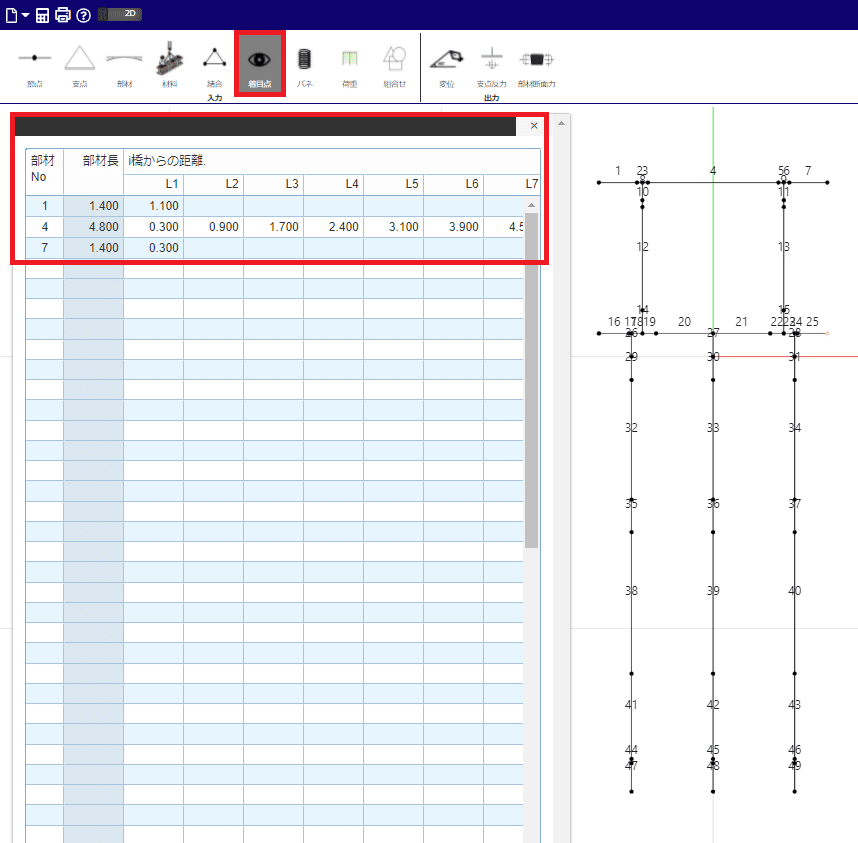Click the L6 column header
The image size is (858, 843).
pyautogui.click(x=454, y=184)
